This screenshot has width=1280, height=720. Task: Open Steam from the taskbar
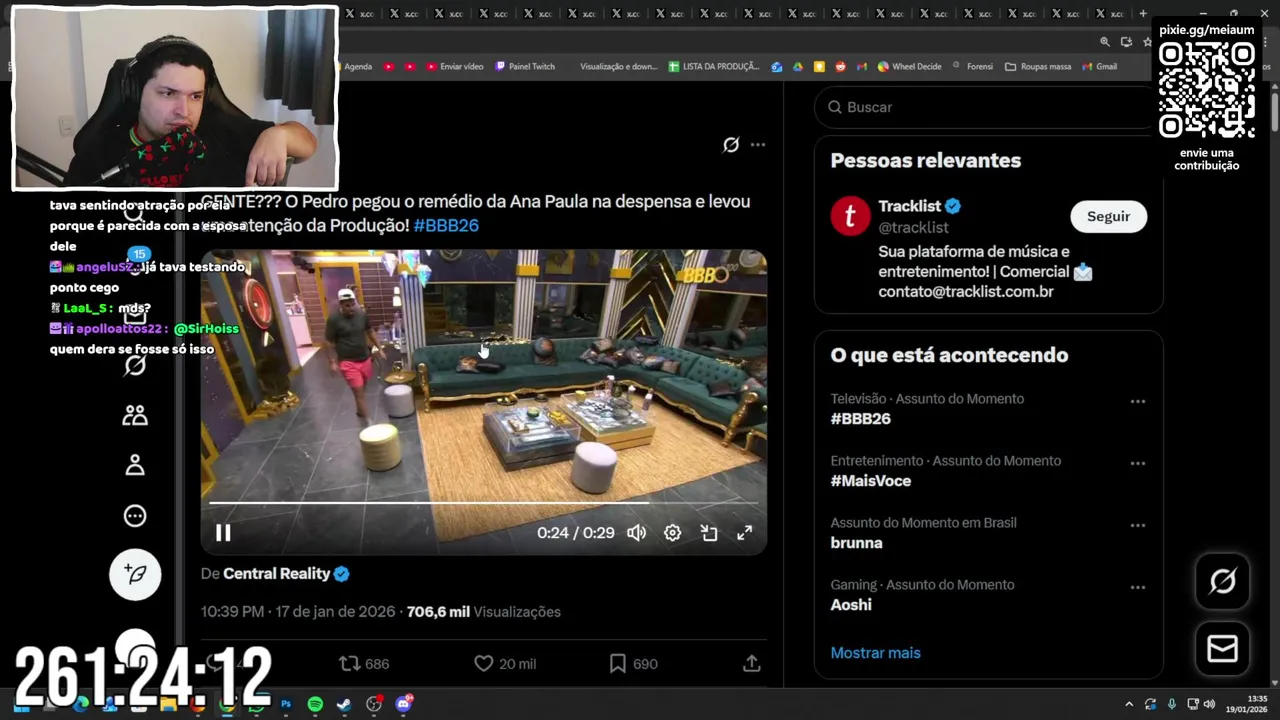pyautogui.click(x=344, y=704)
